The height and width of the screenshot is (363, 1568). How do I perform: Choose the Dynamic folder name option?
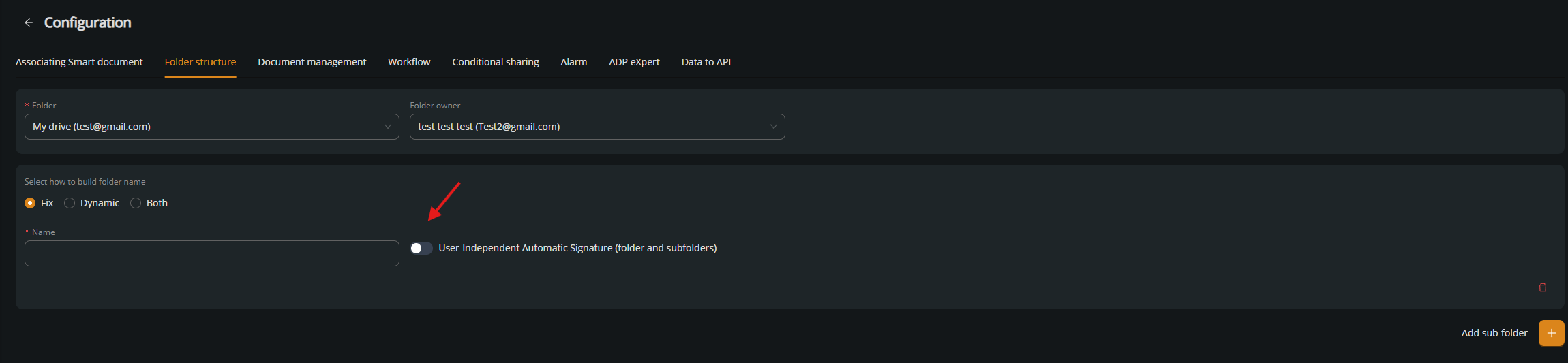coord(70,203)
